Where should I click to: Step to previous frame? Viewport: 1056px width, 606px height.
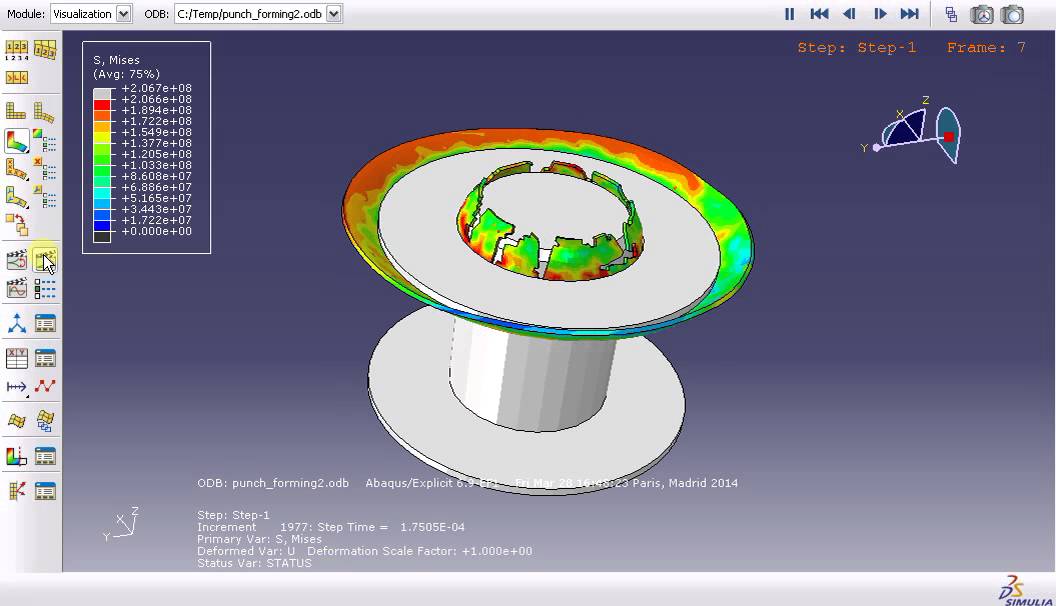tap(849, 13)
